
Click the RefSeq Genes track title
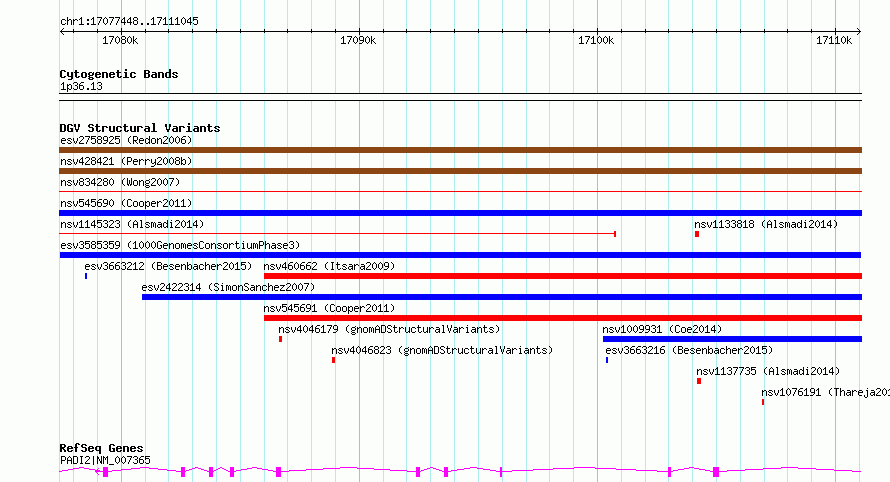101,448
